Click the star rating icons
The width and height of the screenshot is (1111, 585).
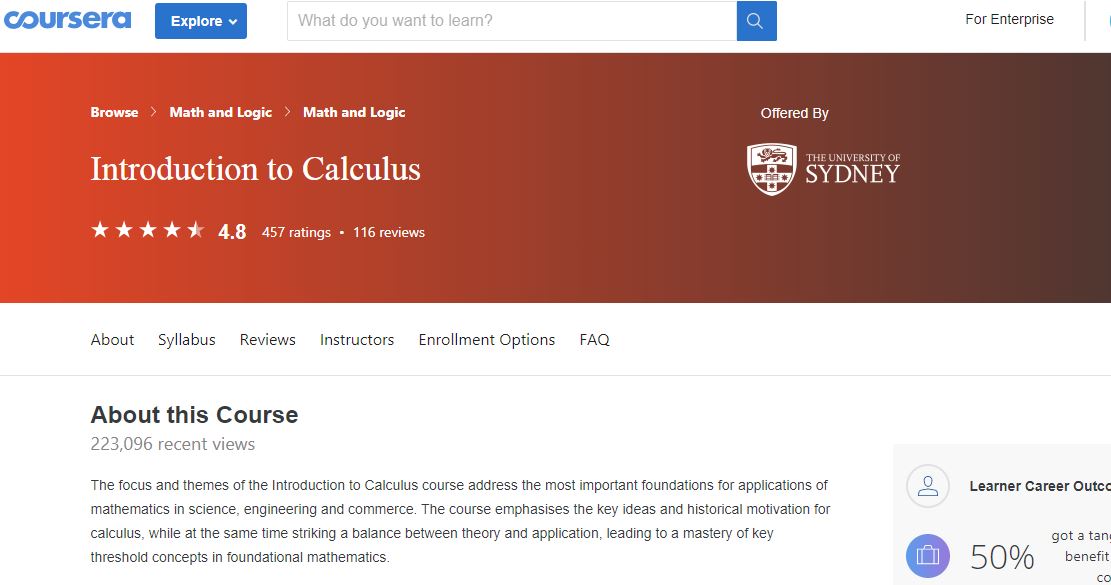click(148, 231)
